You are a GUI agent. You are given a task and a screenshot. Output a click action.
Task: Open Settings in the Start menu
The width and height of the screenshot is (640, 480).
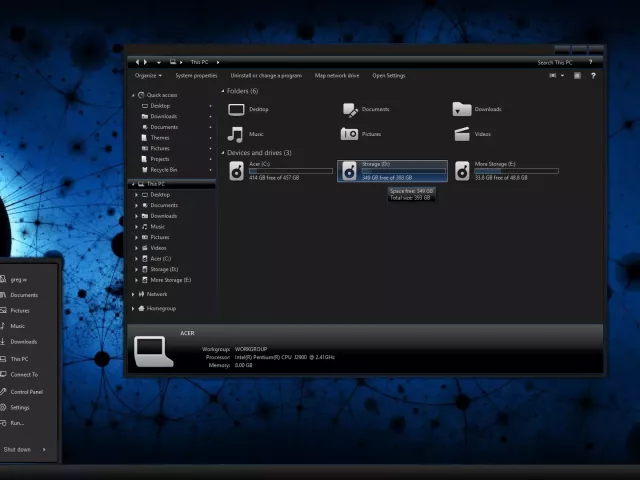pos(20,407)
